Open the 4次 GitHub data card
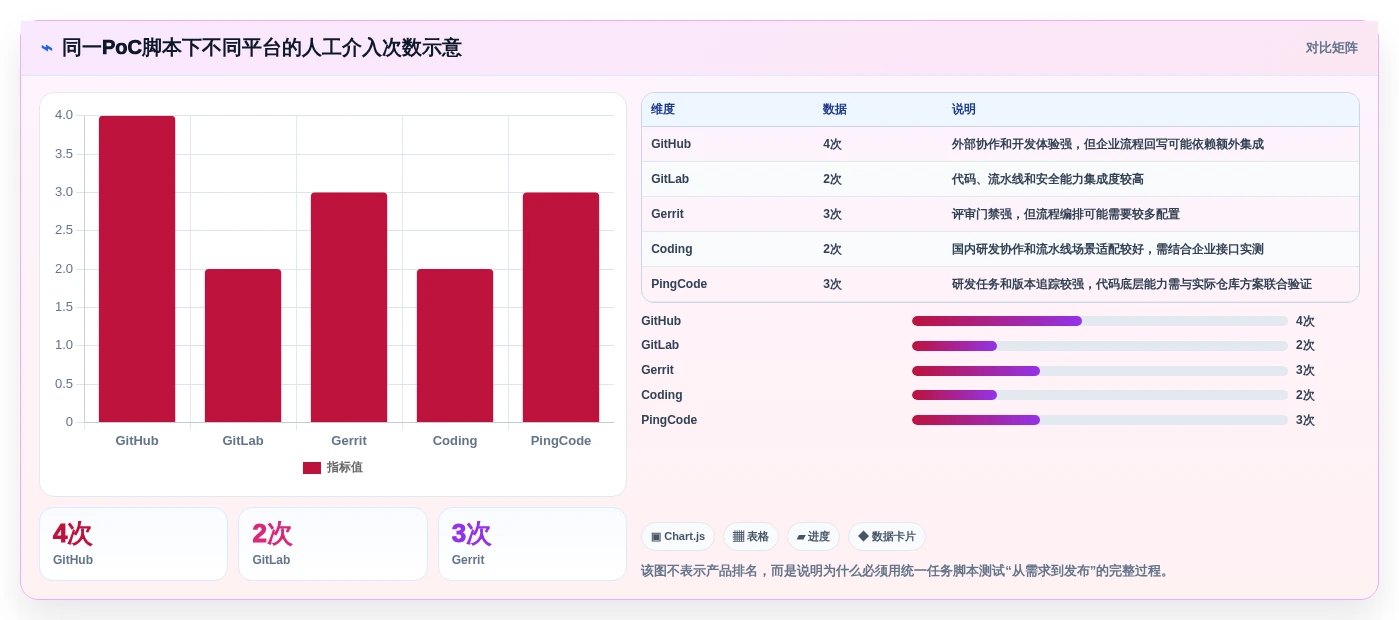This screenshot has width=1399, height=620. [133, 544]
